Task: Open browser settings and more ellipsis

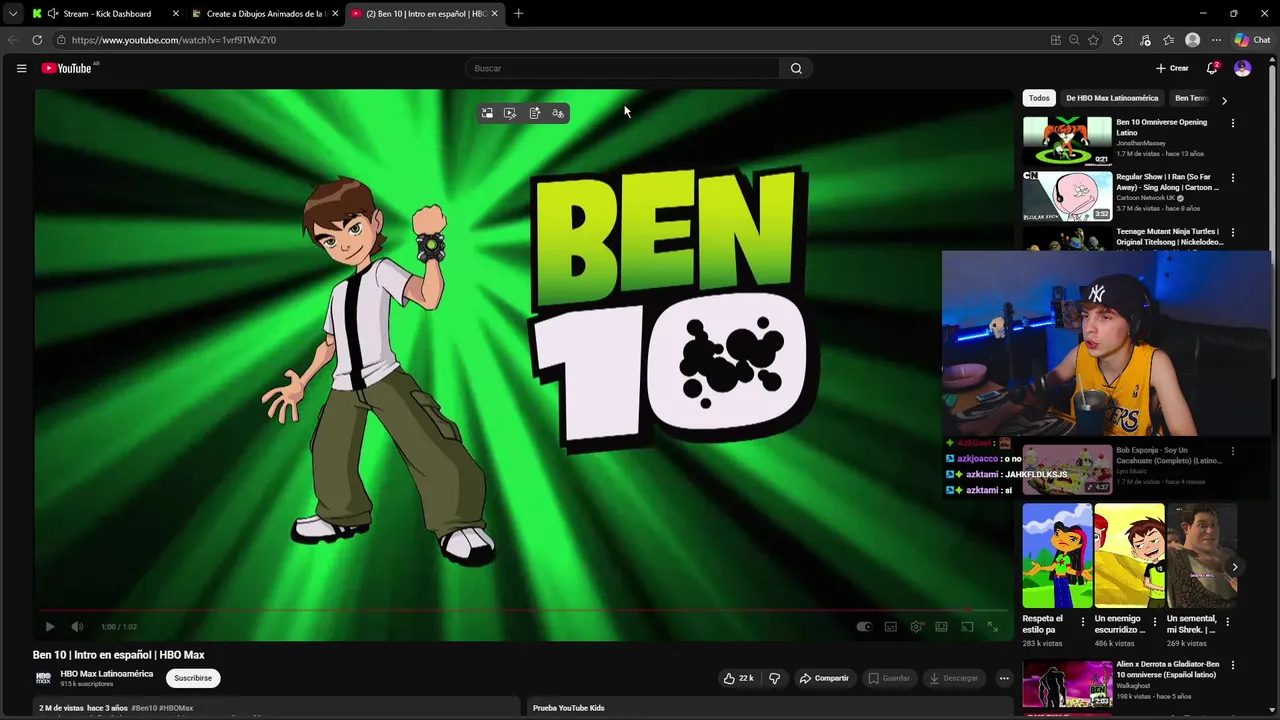Action: click(x=1216, y=40)
